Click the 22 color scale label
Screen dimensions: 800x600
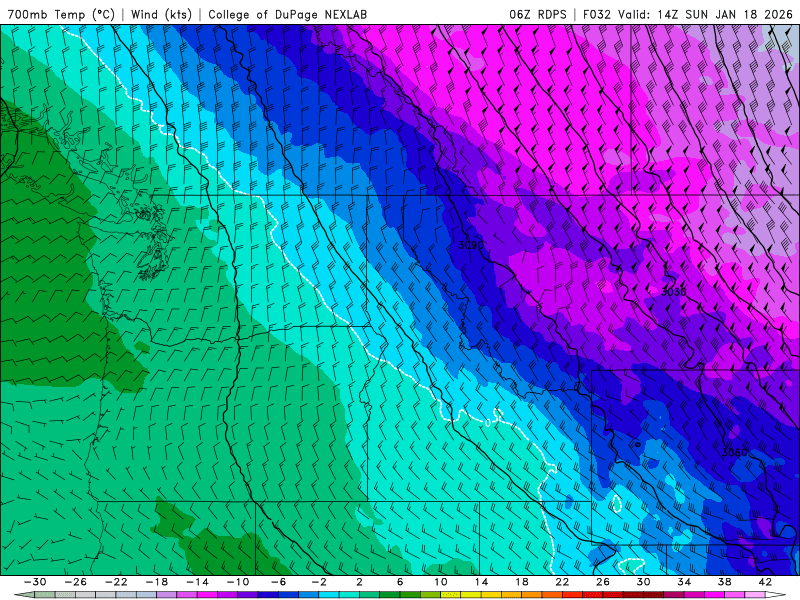point(562,582)
